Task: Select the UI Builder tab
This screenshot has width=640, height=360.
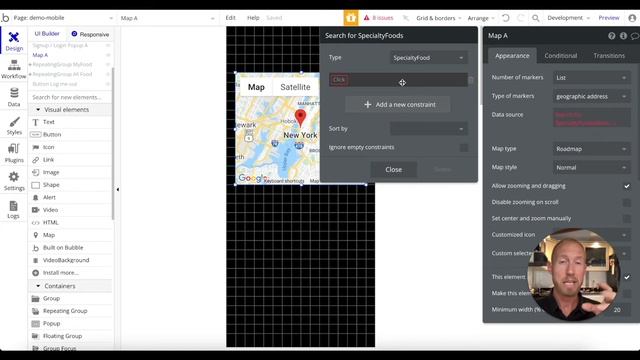Action: coord(47,34)
